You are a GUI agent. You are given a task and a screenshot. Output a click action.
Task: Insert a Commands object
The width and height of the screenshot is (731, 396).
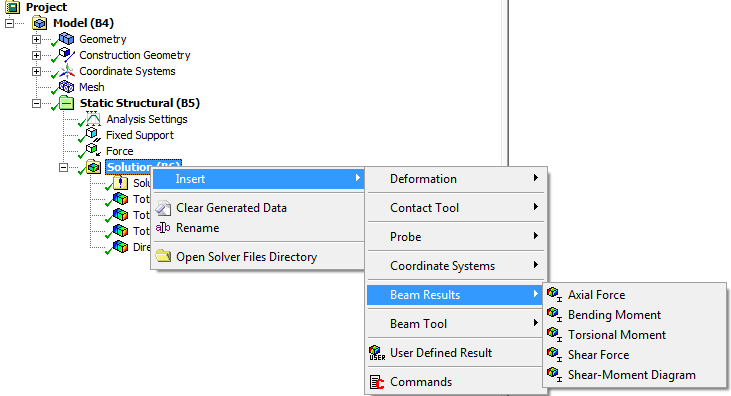click(455, 382)
